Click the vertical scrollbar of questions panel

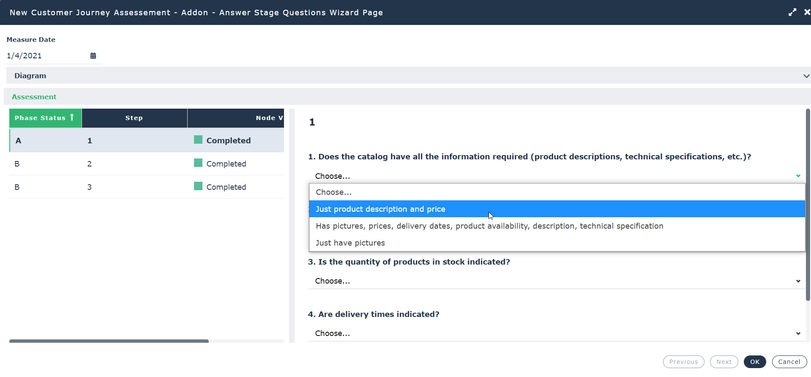808,204
